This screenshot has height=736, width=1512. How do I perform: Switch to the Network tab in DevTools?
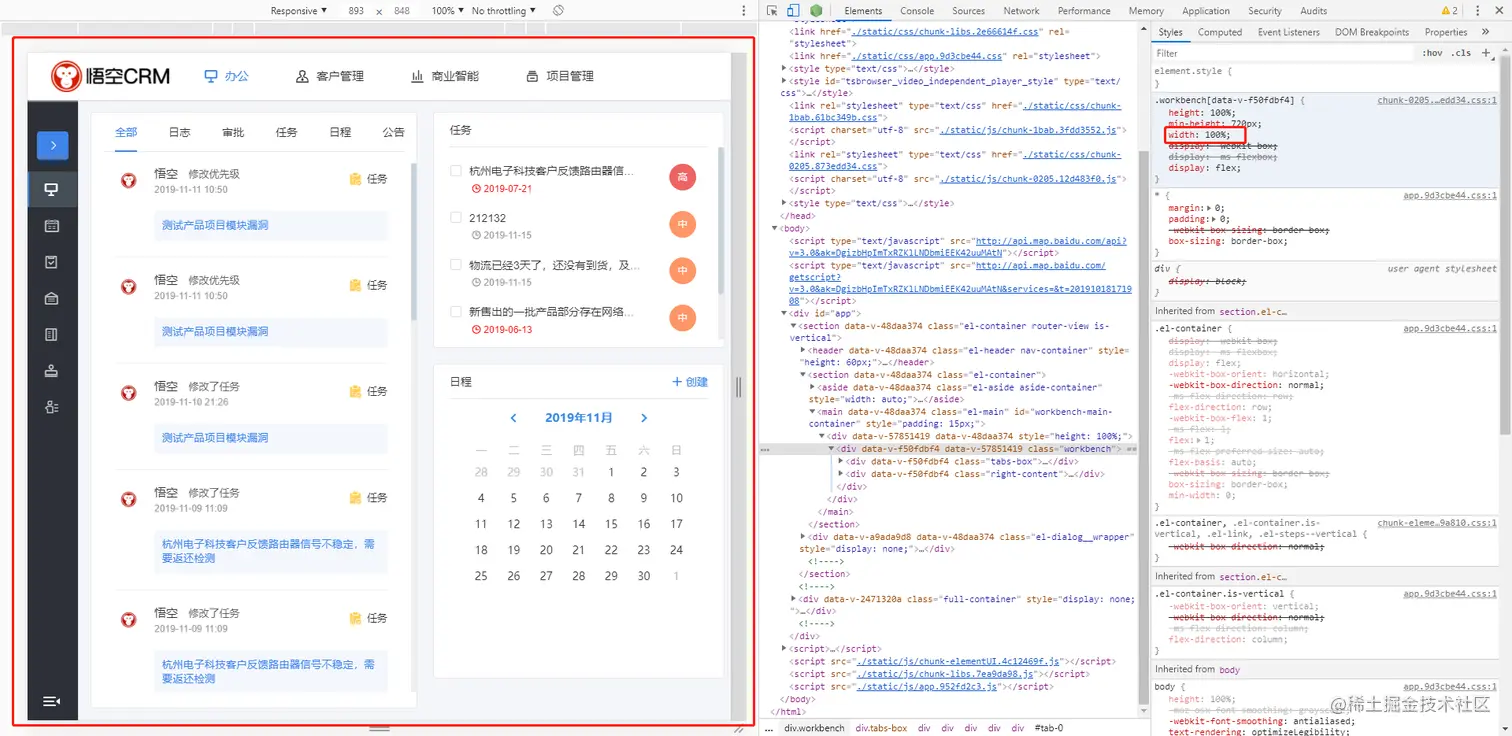(1021, 11)
